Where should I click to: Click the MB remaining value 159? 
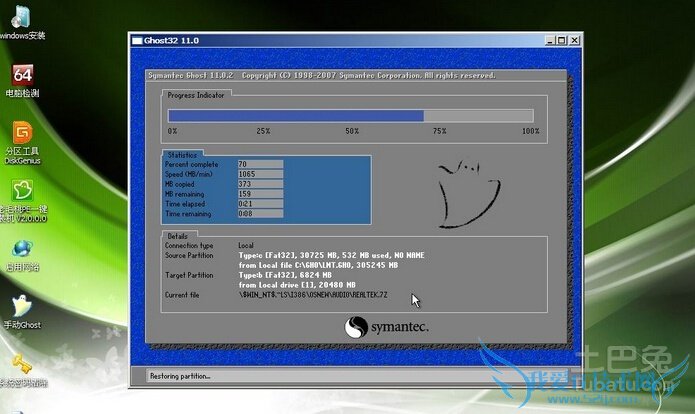[x=260, y=194]
